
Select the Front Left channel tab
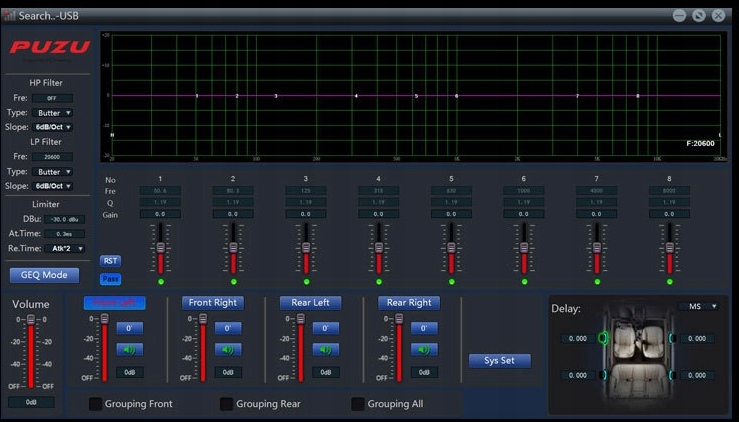[114, 303]
